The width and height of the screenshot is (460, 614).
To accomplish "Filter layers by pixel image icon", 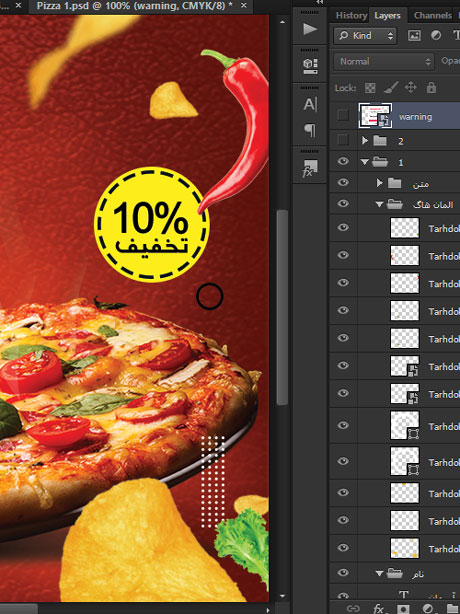I will [414, 36].
